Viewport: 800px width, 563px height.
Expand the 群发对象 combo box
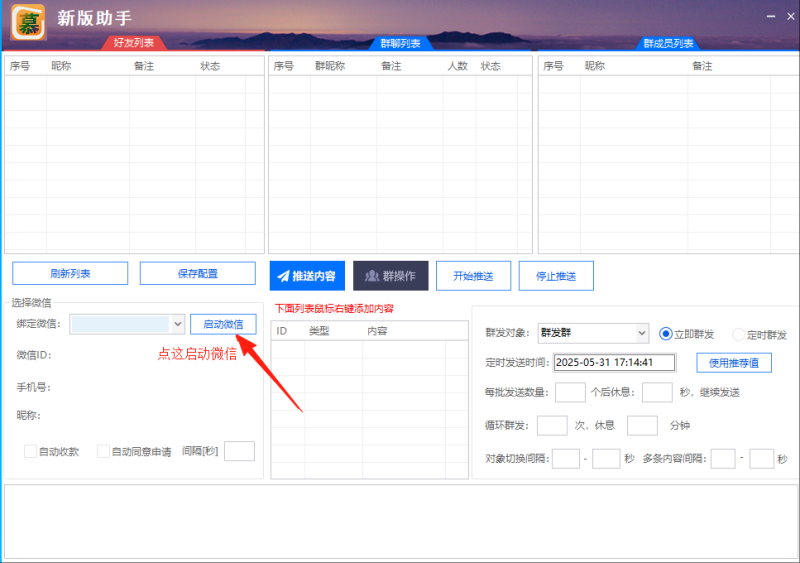click(593, 333)
